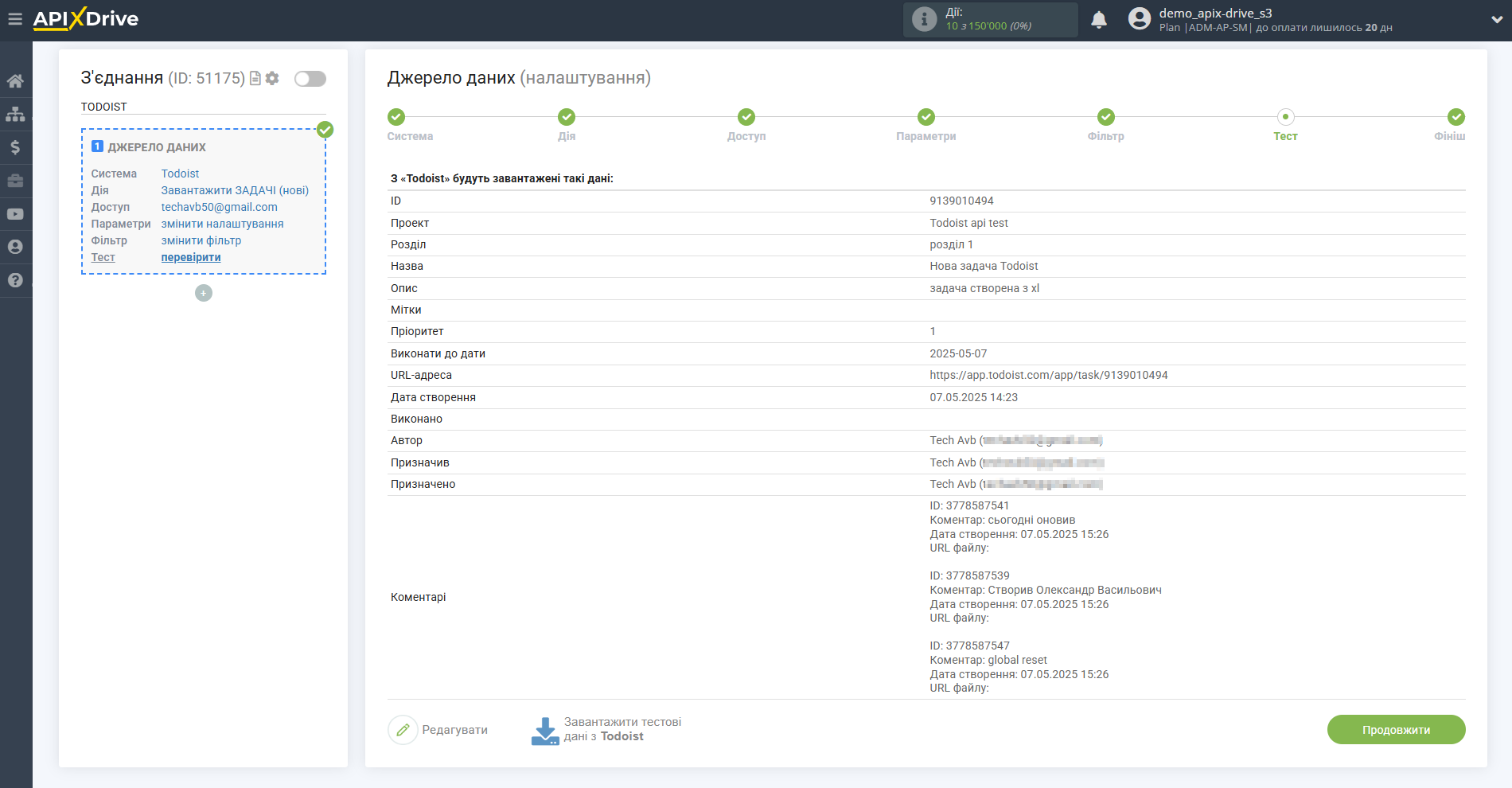Click comment ID: 3778587539 text

tap(969, 575)
